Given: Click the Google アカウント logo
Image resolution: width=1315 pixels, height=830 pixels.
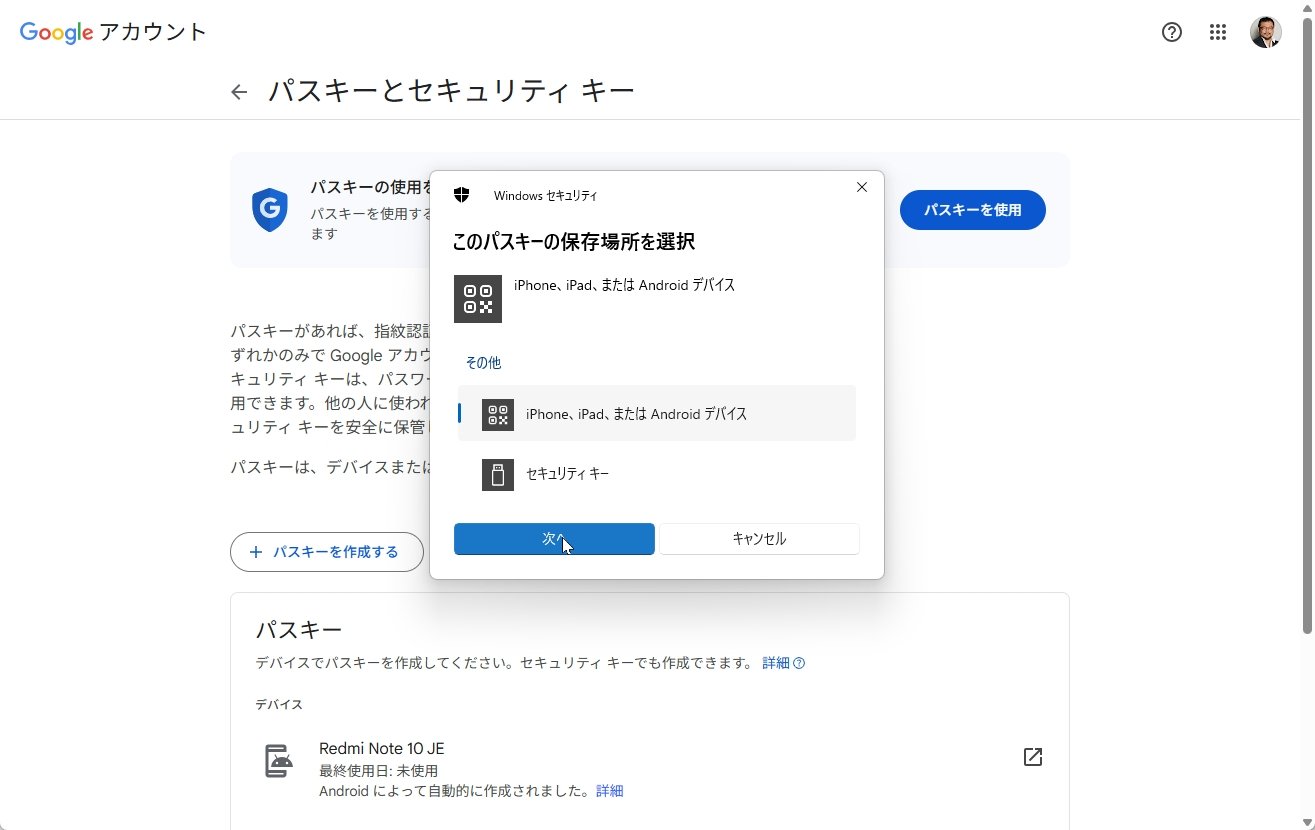Looking at the screenshot, I should [113, 32].
